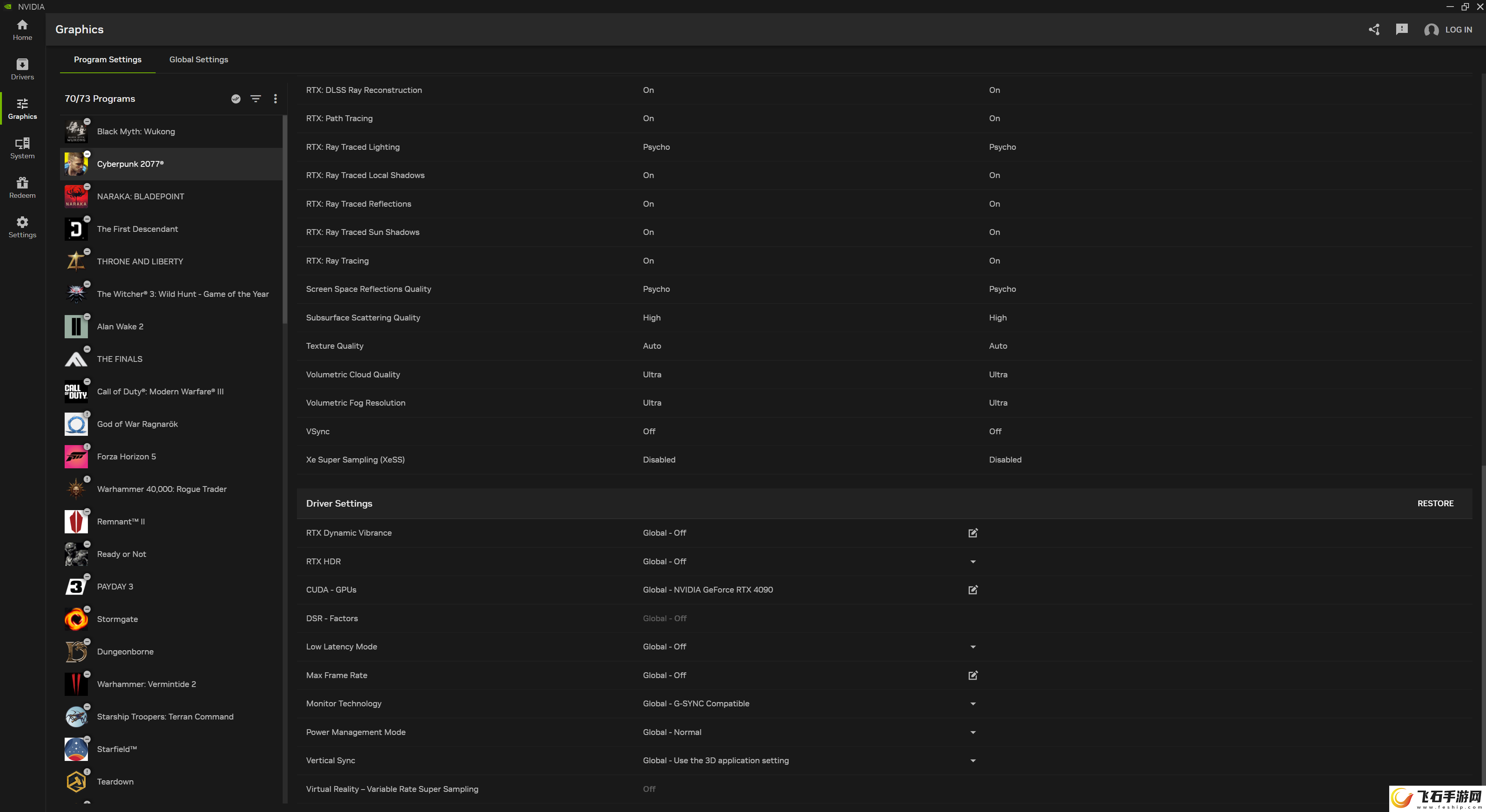This screenshot has height=812, width=1486.
Task: Toggle RTX Path Tracing on
Action: [648, 118]
